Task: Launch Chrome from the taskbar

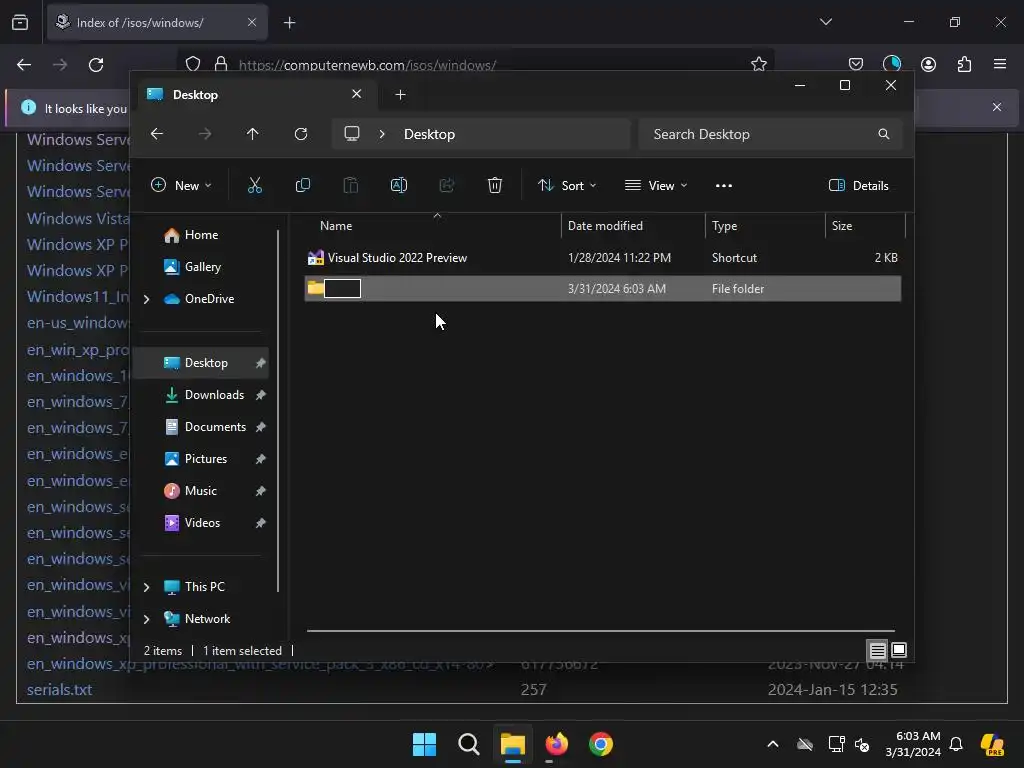Action: [x=601, y=744]
